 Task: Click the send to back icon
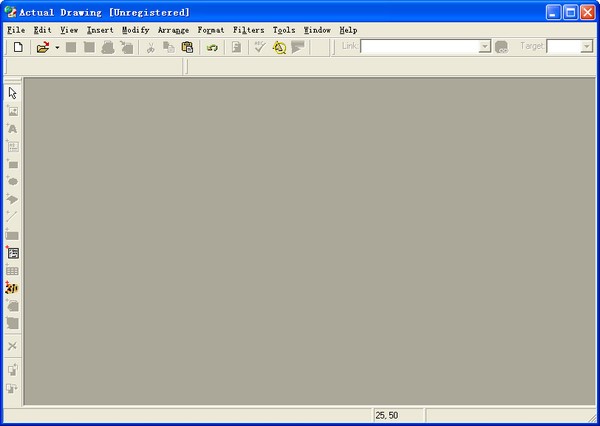point(12,388)
